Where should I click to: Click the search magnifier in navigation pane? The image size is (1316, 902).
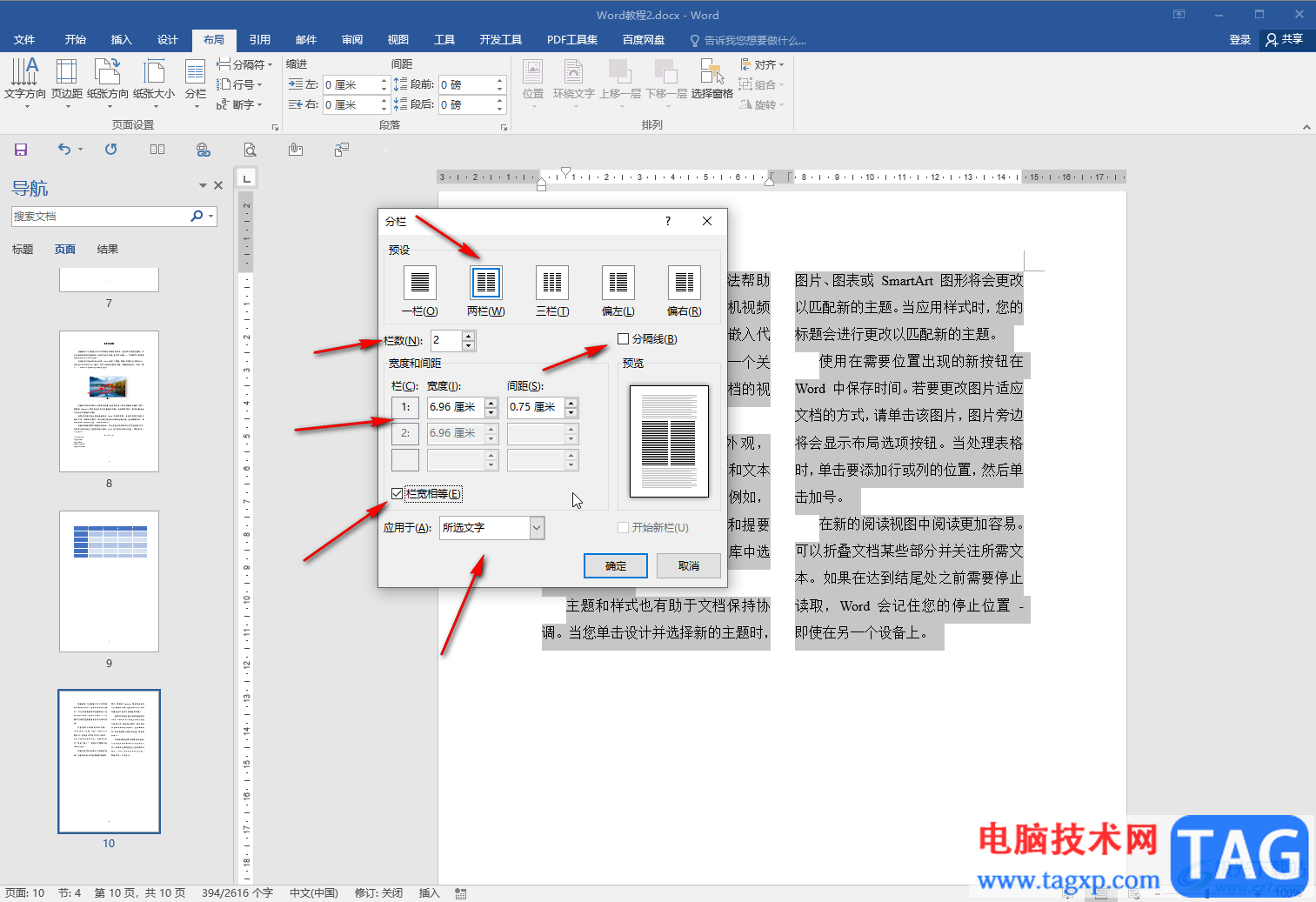coord(197,216)
